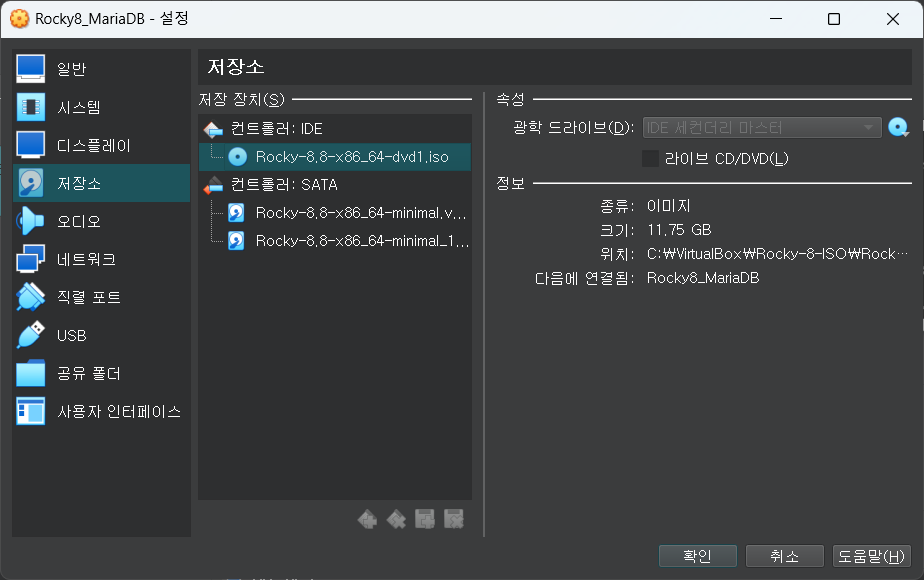Click the 직렬 포트 connector icon

coord(31,297)
